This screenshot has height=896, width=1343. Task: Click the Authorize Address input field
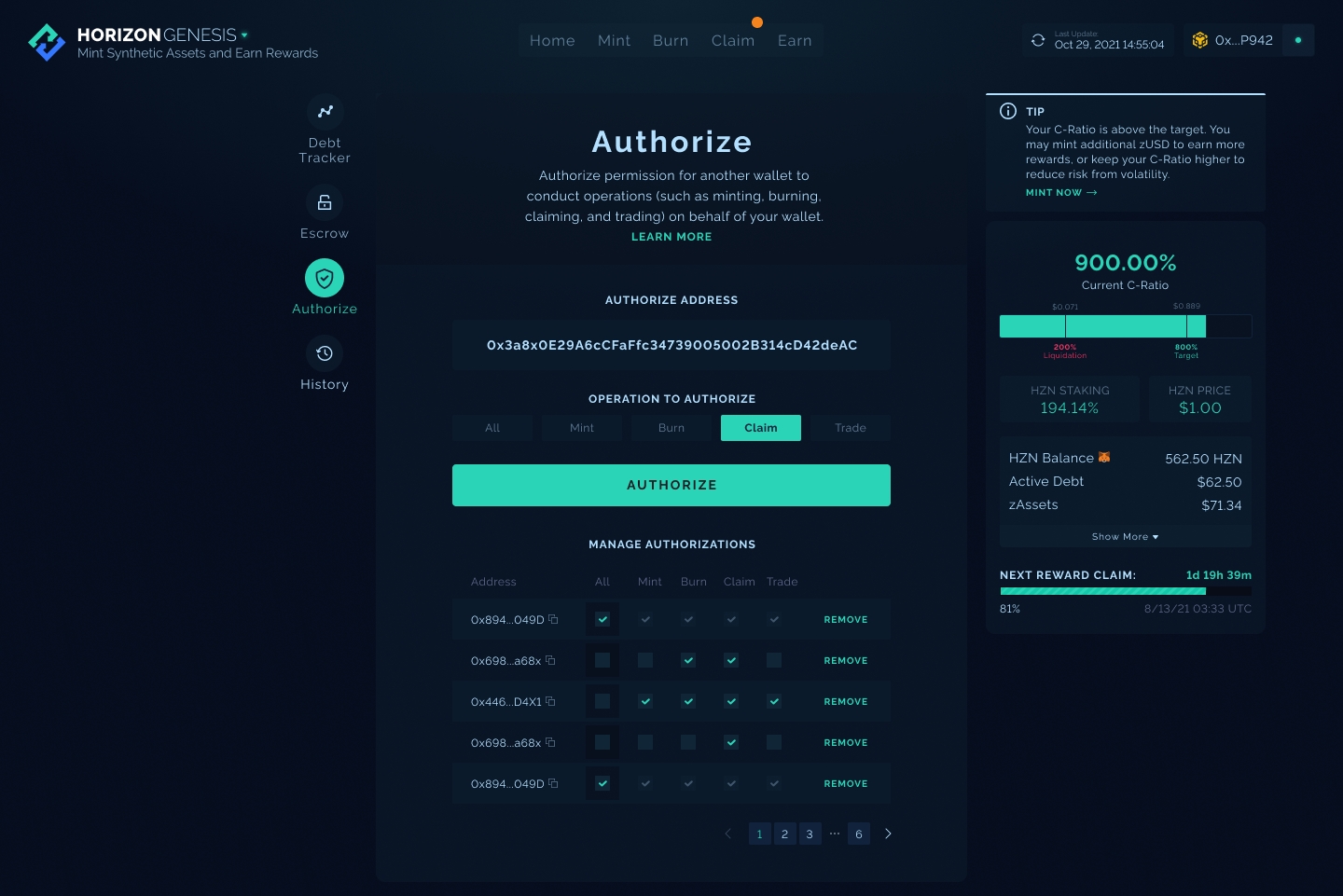(671, 345)
